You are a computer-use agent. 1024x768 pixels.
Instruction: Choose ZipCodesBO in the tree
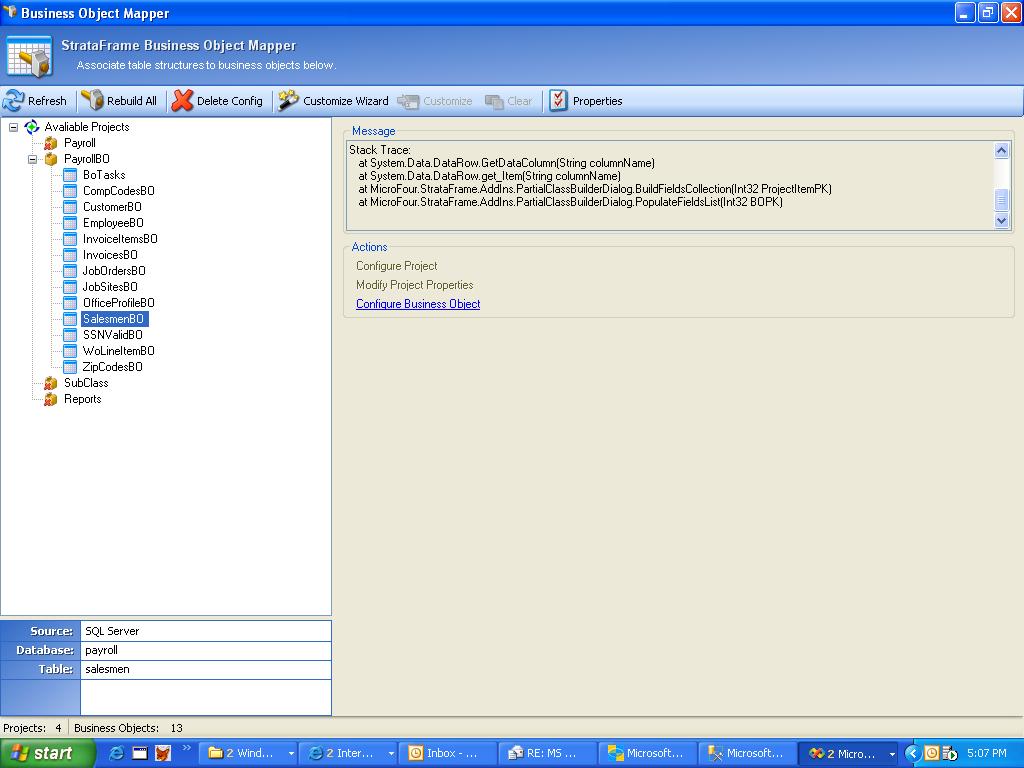112,367
